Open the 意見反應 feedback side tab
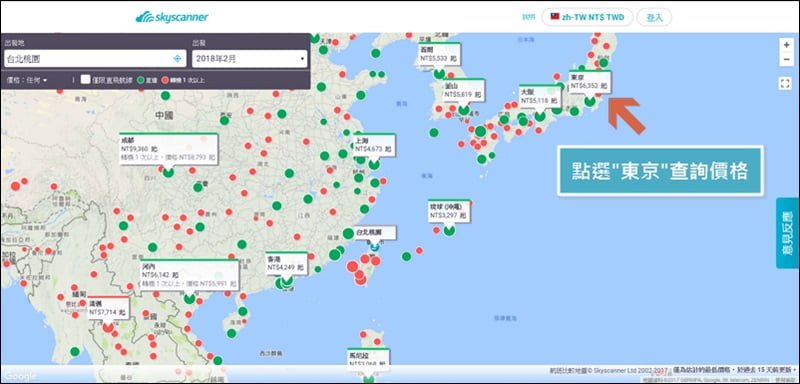800x384 pixels. coord(787,233)
